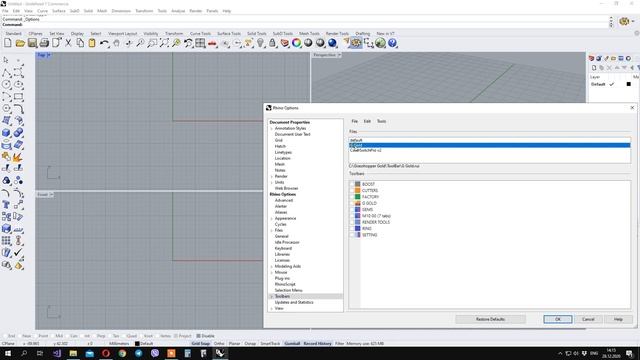The width and height of the screenshot is (640, 360).
Task: Expand the Render node in options tree
Action: click(272, 176)
